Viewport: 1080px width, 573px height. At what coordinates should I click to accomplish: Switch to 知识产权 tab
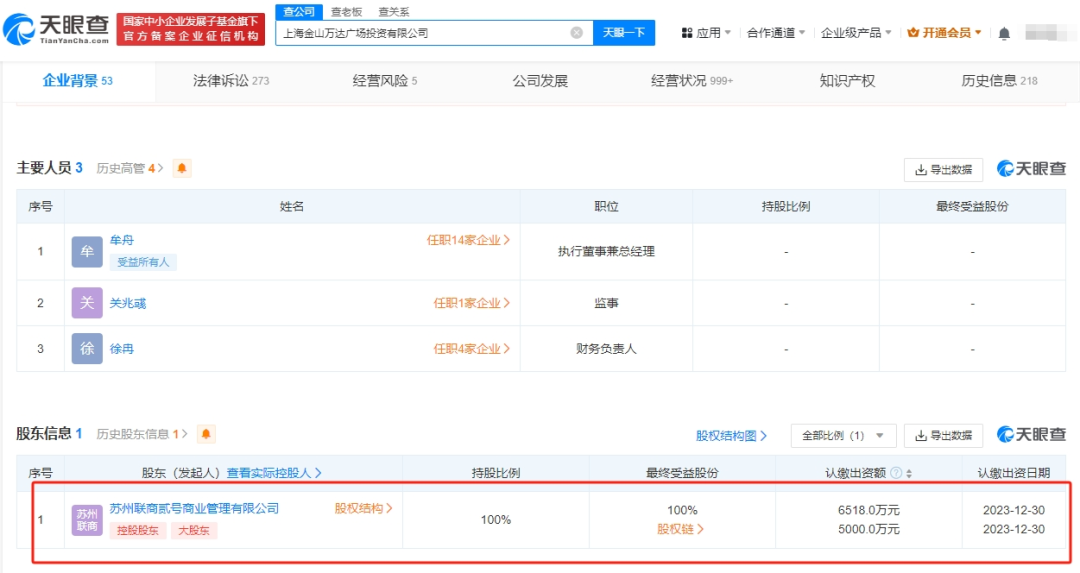tap(847, 81)
